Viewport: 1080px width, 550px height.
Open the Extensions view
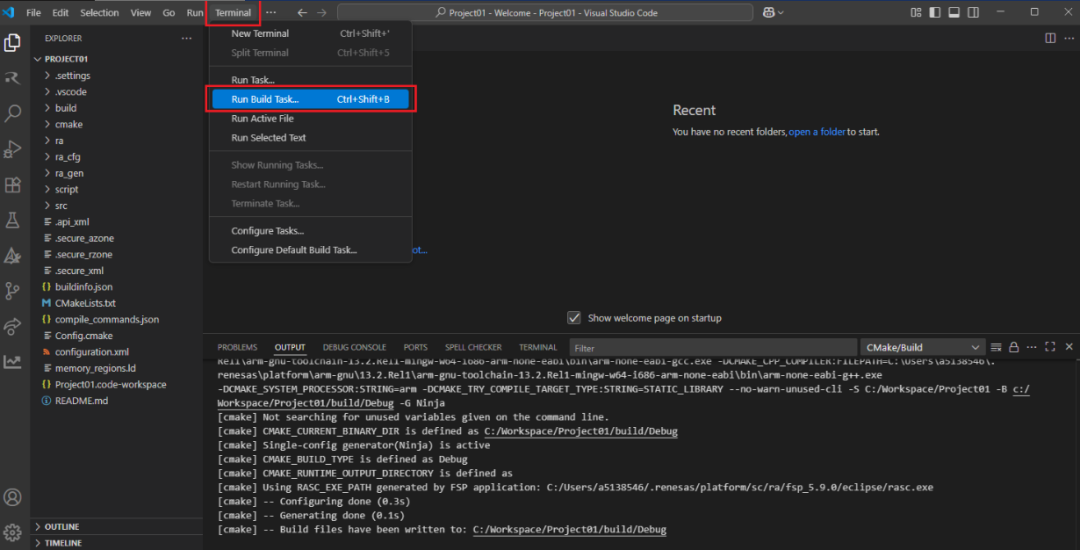13,185
